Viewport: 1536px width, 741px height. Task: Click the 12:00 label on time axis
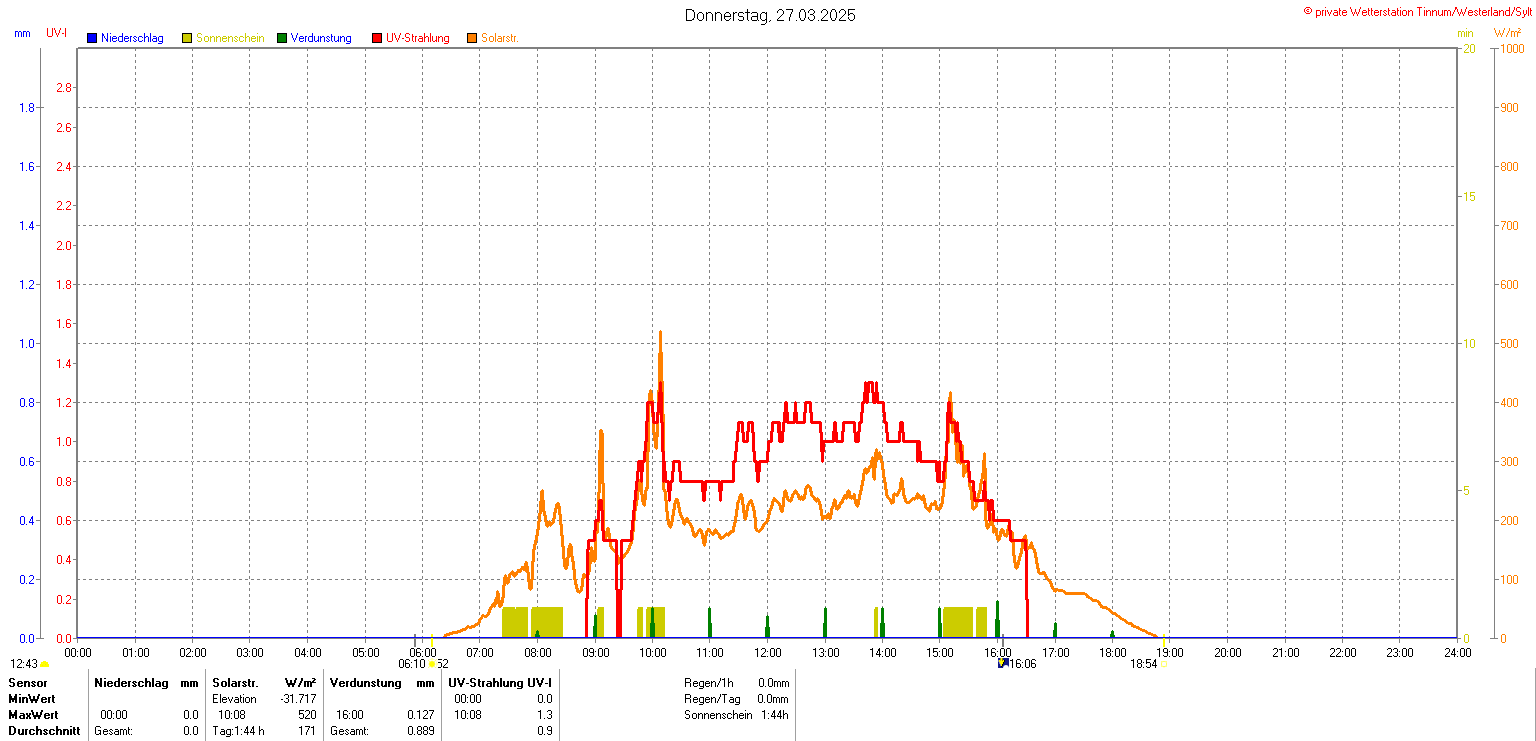(768, 653)
